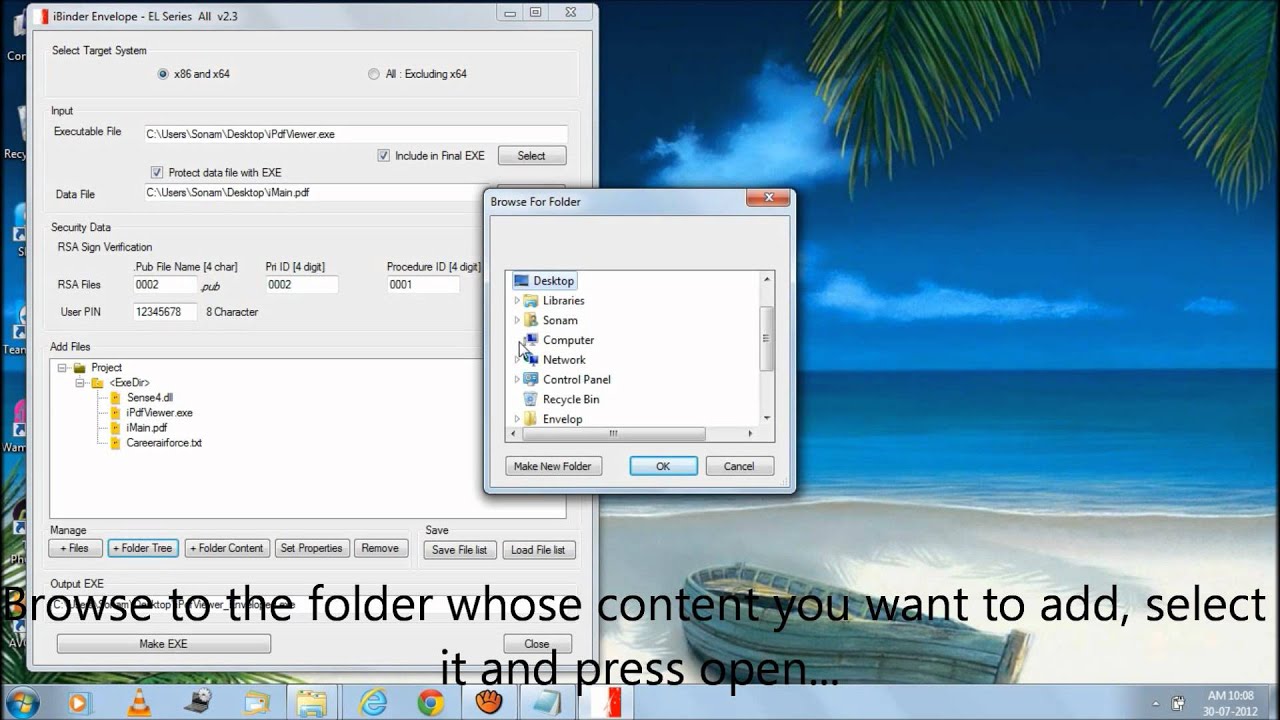The width and height of the screenshot is (1280, 720).
Task: Click the Pub File Name field
Action: coord(165,285)
